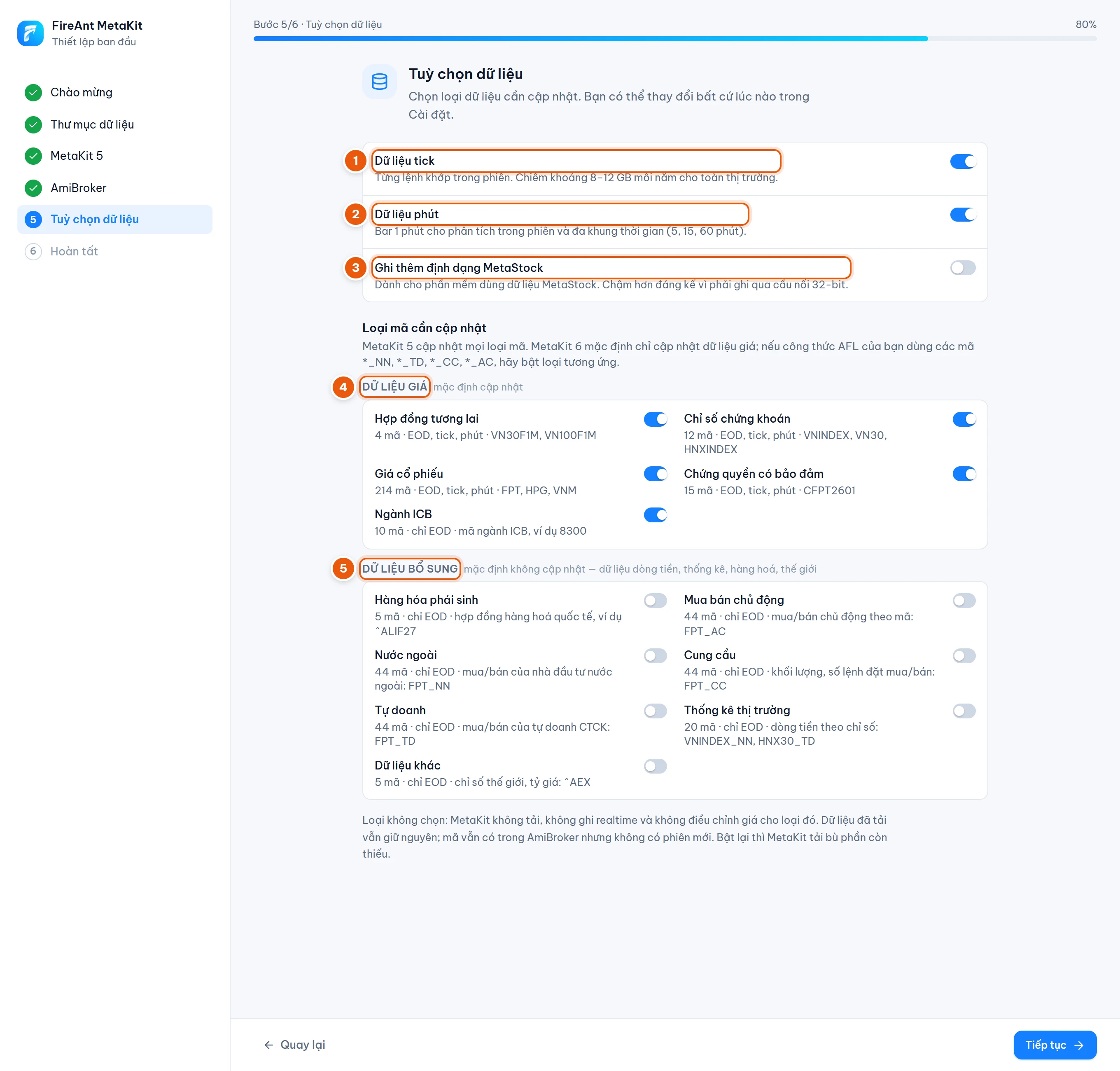Toggle Chứng quyền có bảo đảm

coord(964,474)
